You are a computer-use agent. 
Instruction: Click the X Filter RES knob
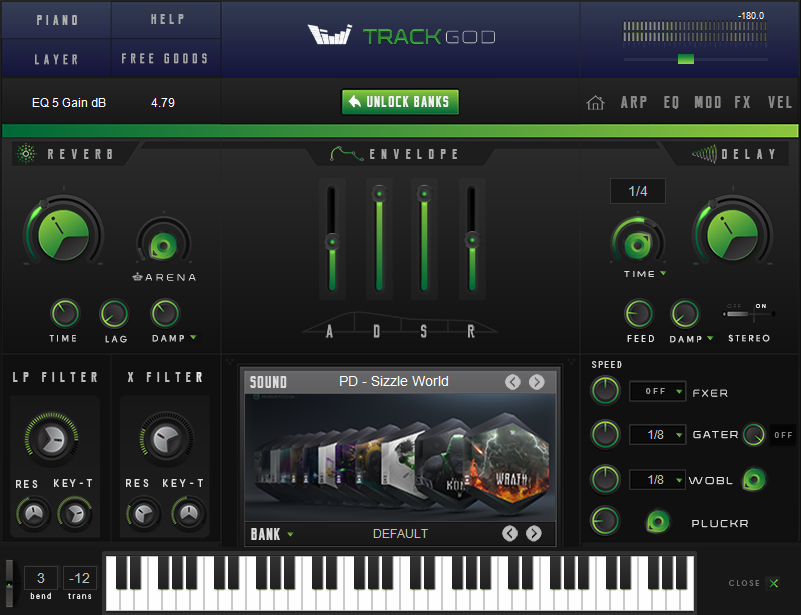coord(144,514)
